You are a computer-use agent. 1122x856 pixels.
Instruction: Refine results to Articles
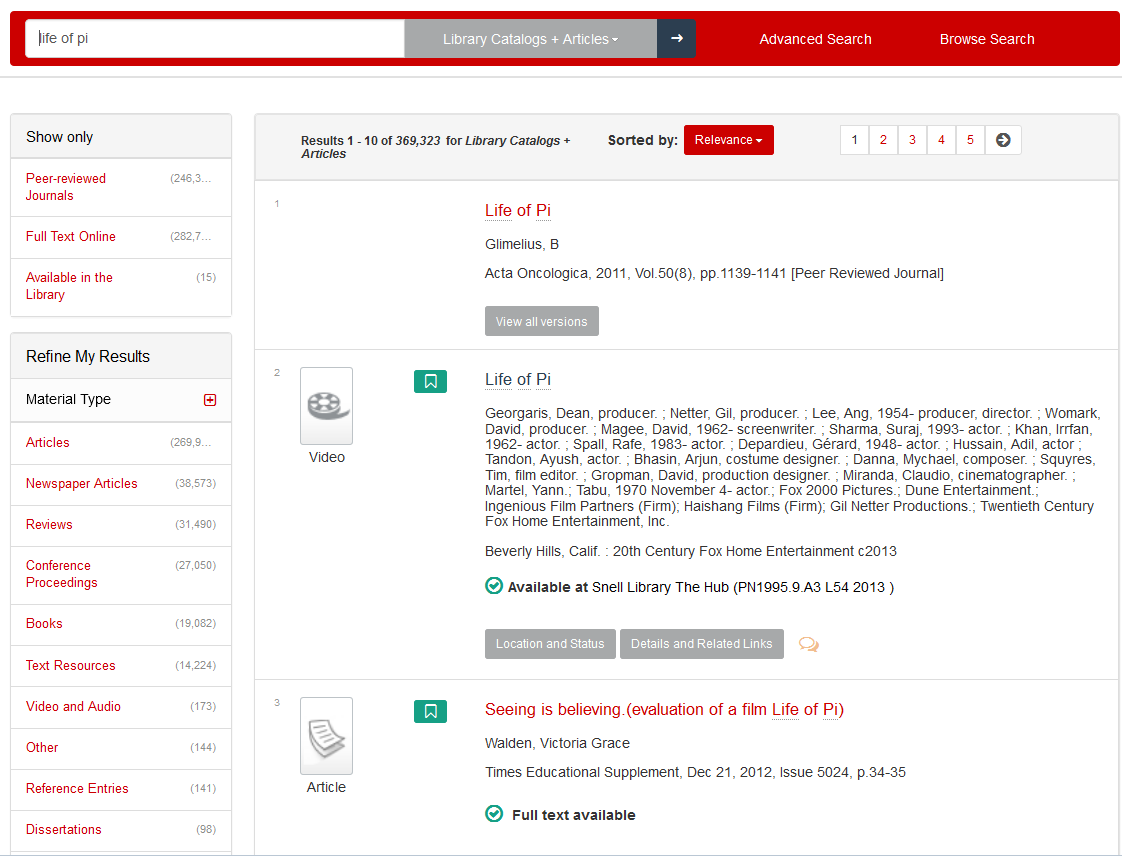[48, 442]
